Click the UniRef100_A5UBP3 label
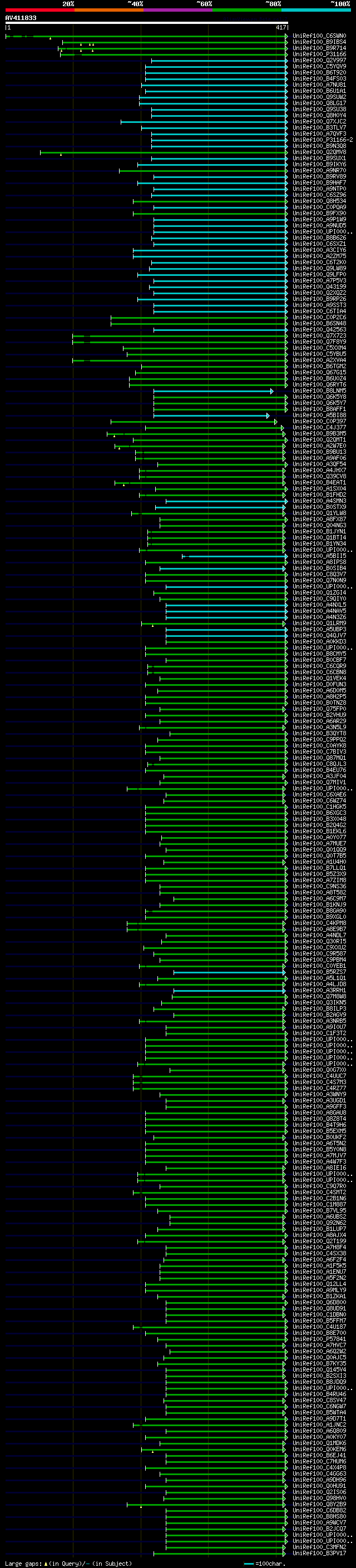 (319, 630)
